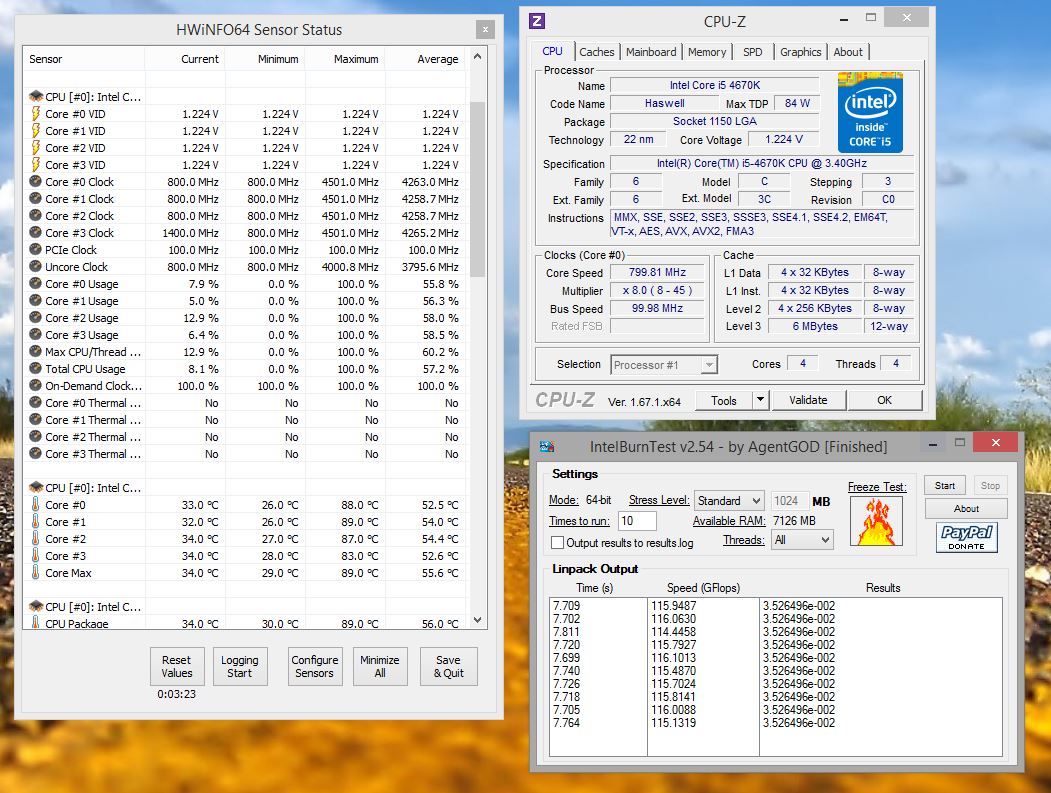Click the Current column header
The image size is (1051, 793).
click(186, 59)
